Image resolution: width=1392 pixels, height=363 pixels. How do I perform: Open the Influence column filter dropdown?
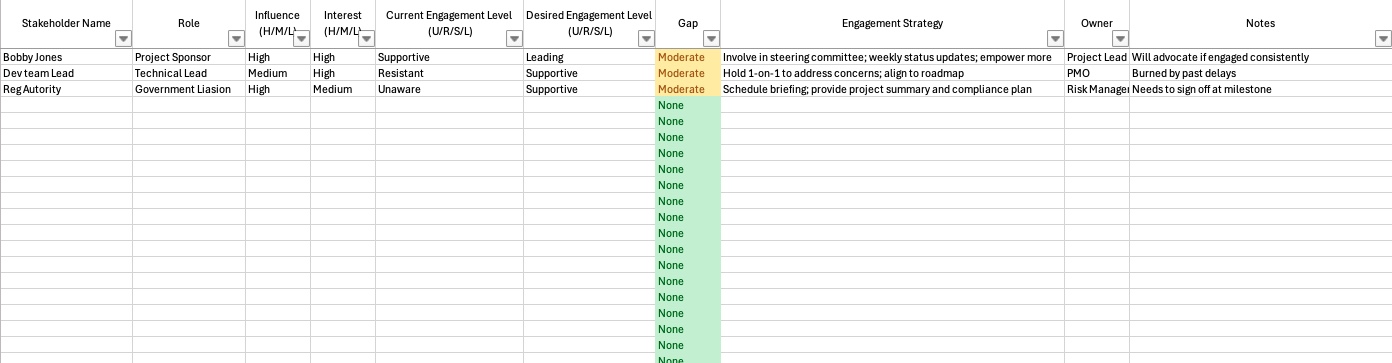(x=301, y=39)
